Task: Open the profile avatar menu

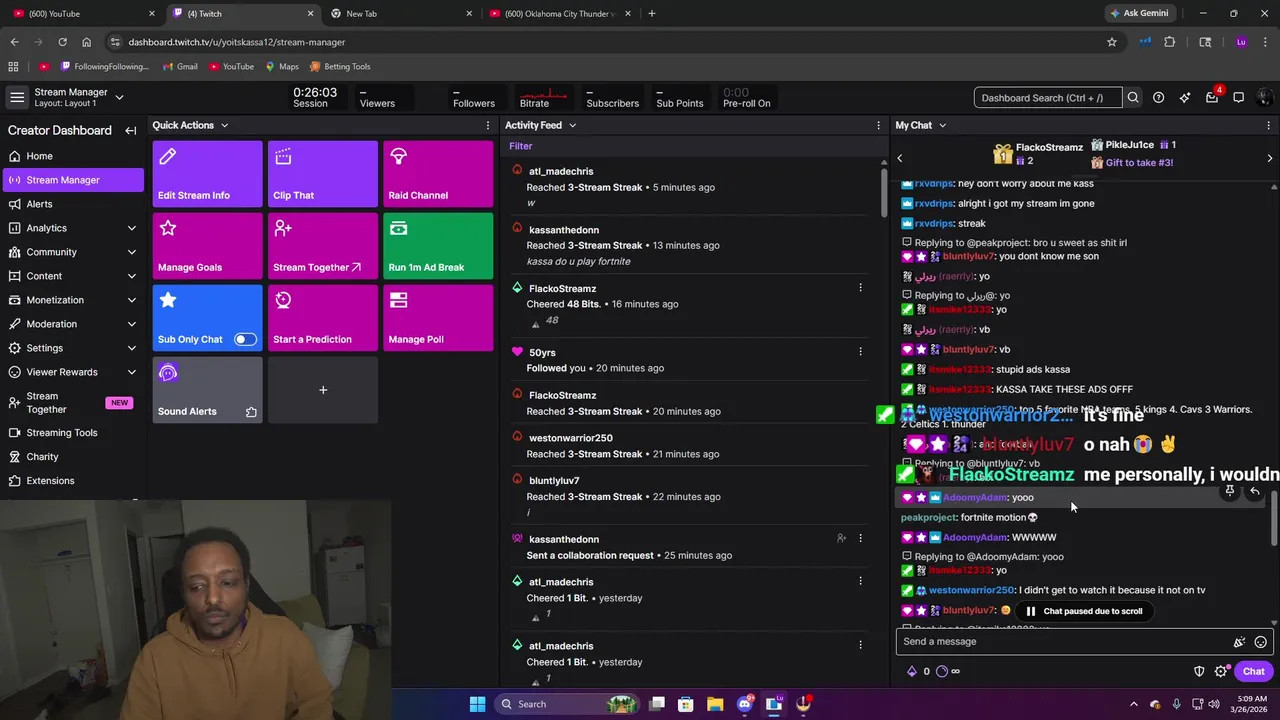Action: 1264,98
